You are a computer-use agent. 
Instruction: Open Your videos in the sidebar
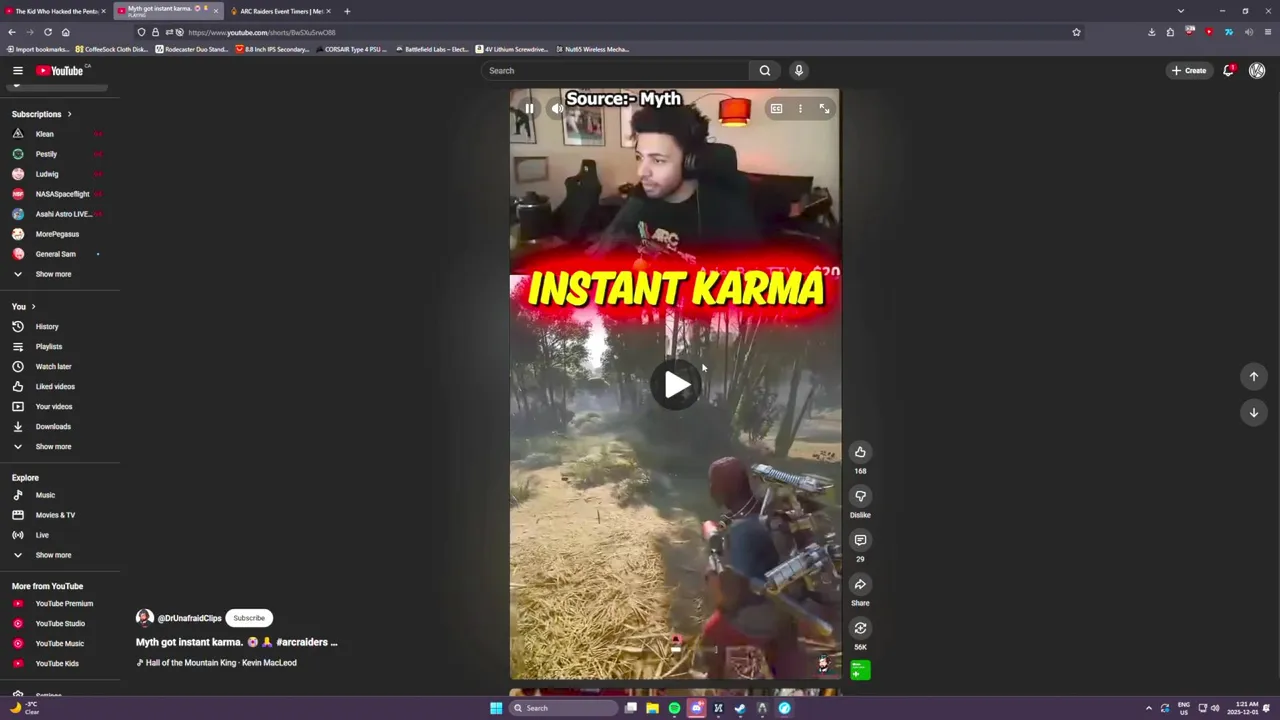coord(54,407)
